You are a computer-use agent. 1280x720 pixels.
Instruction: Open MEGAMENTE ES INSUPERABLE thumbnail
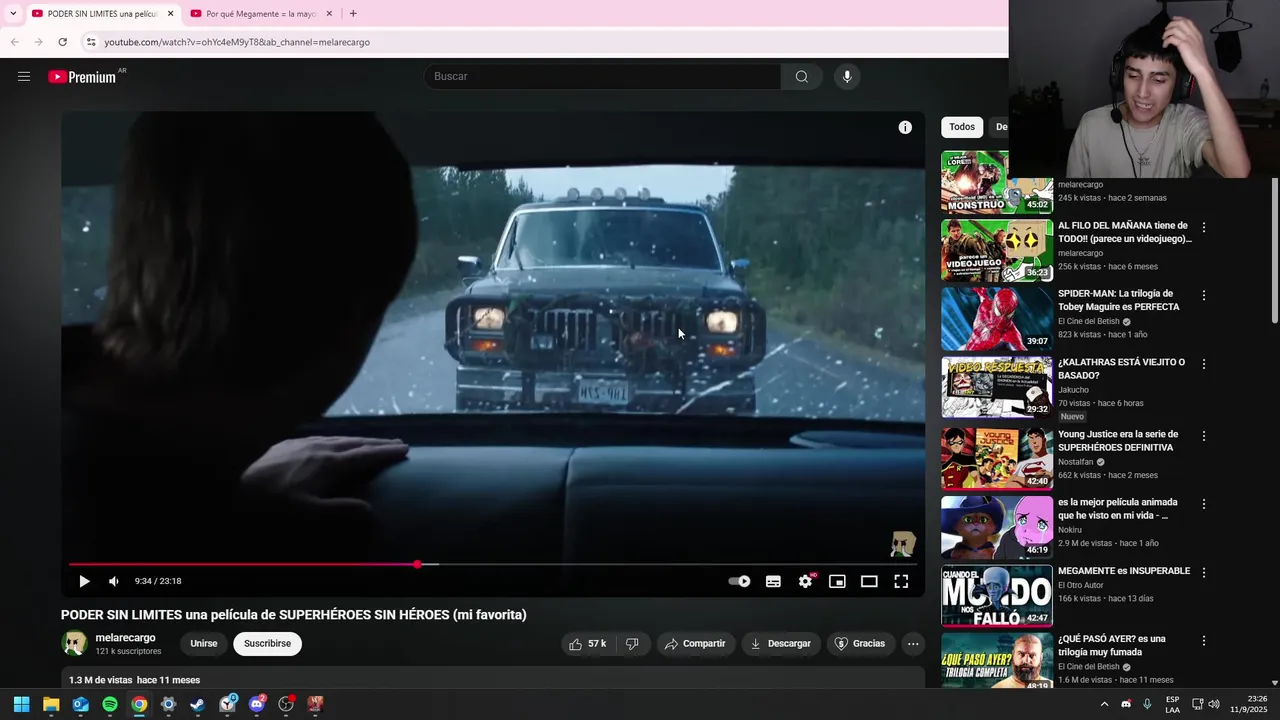997,596
